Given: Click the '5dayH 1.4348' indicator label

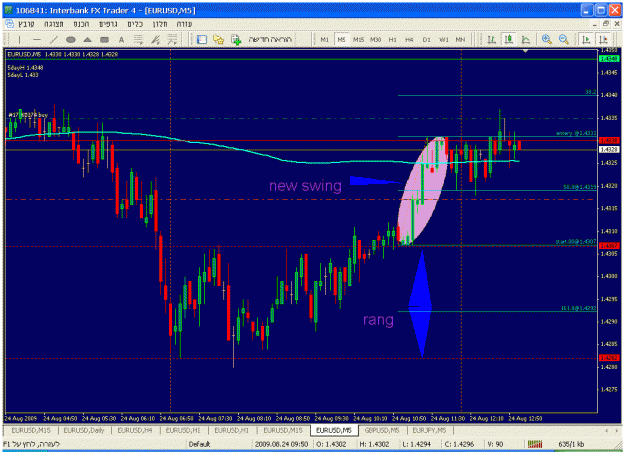Looking at the screenshot, I should (x=25, y=68).
